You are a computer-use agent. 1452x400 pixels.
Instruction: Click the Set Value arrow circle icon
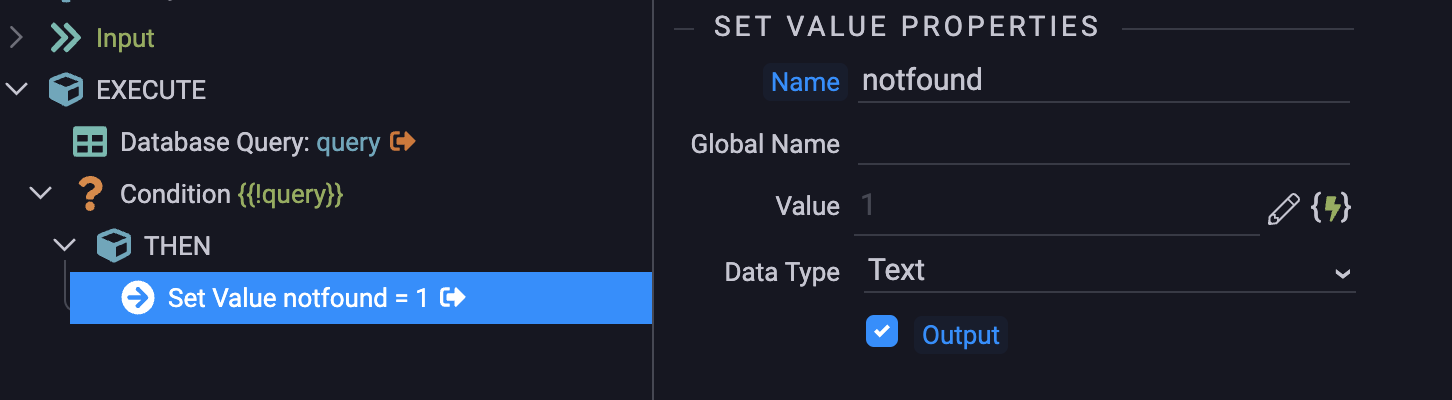[x=138, y=298]
